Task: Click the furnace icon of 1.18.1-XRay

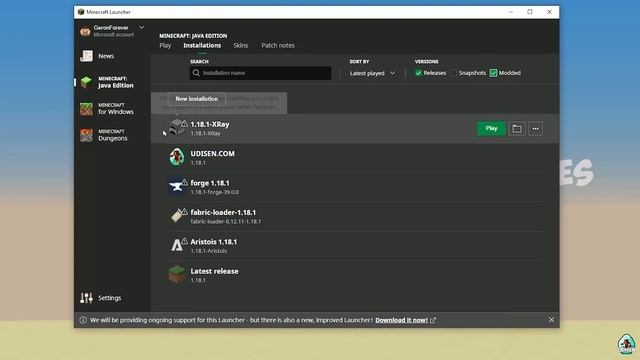Action: [x=176, y=128]
